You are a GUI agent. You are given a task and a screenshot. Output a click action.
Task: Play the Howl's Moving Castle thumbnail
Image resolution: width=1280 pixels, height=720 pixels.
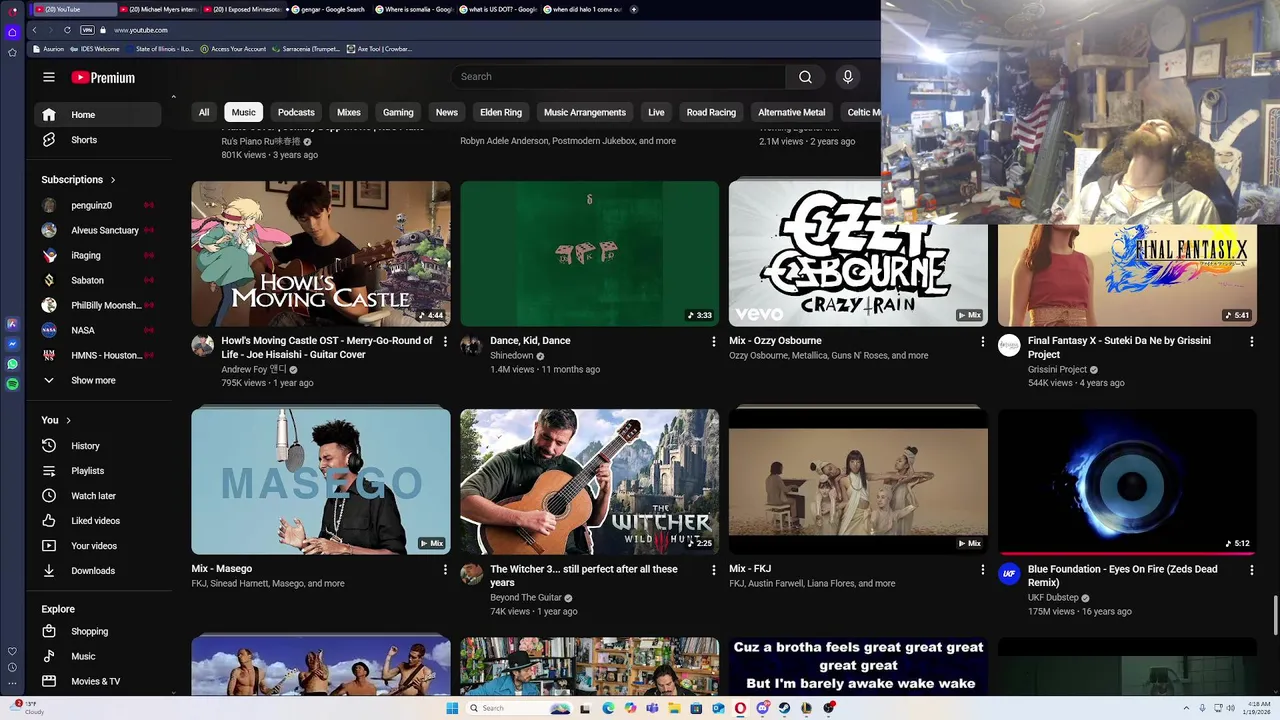(x=321, y=253)
